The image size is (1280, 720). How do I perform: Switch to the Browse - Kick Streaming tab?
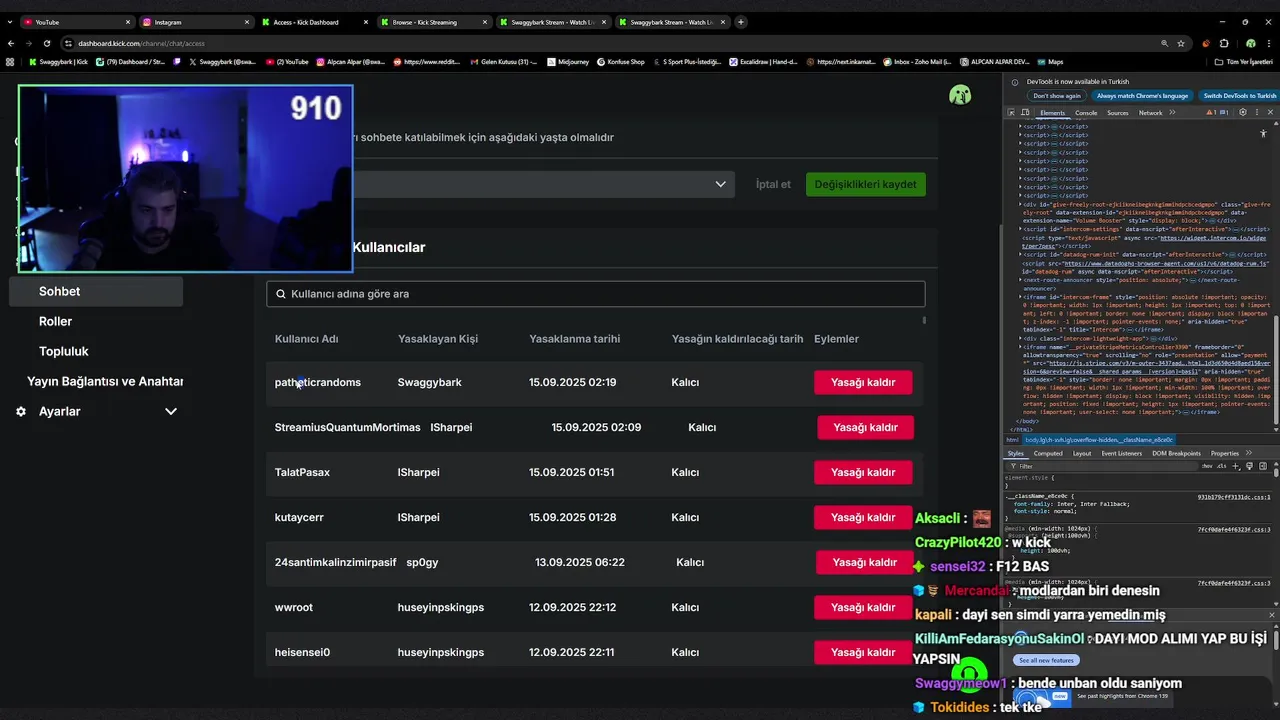(434, 21)
